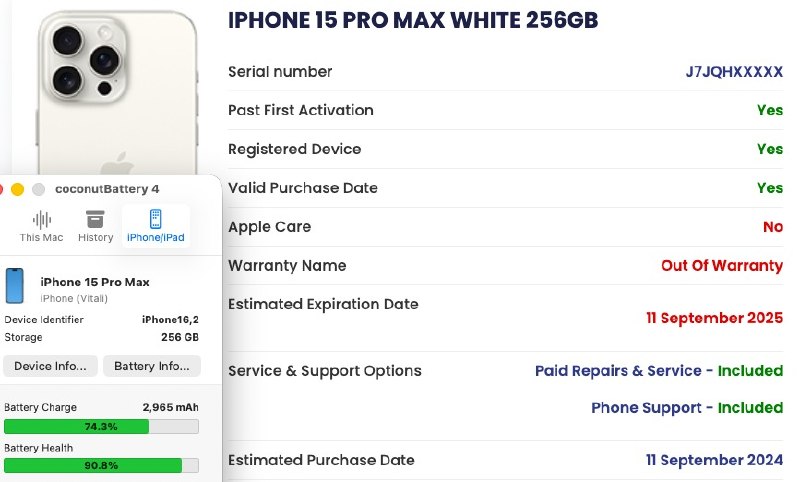Click the blue iPhone 15 Pro Max device icon
Image resolution: width=800 pixels, height=482 pixels.
[16, 286]
